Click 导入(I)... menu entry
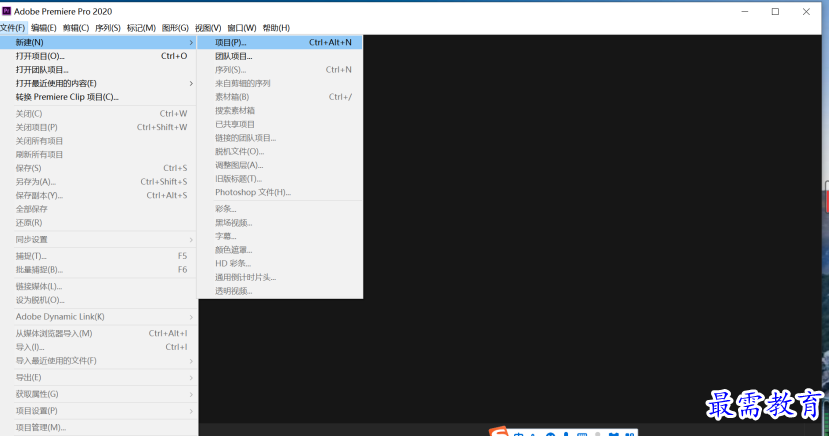Image resolution: width=830 pixels, height=436 pixels. pyautogui.click(x=99, y=347)
